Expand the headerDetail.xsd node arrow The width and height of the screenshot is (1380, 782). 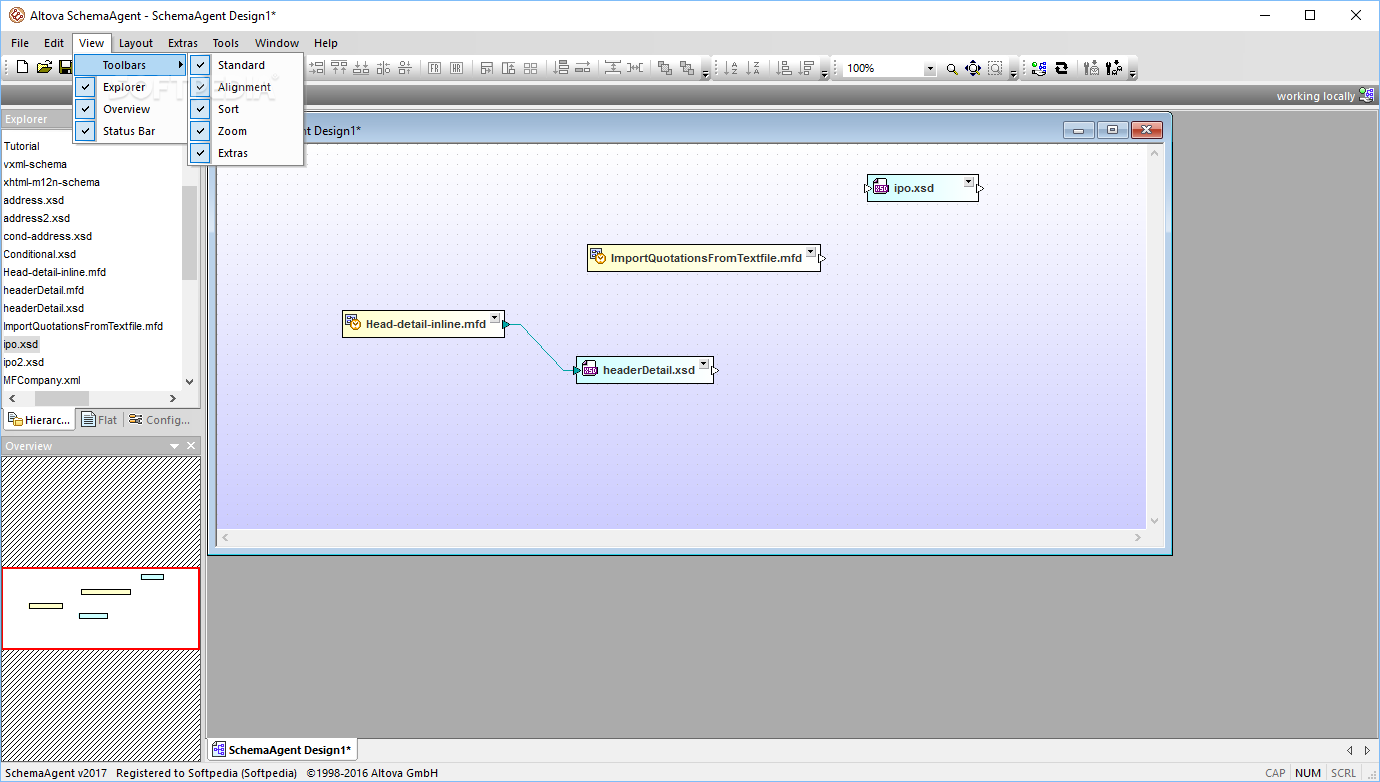[x=704, y=364]
